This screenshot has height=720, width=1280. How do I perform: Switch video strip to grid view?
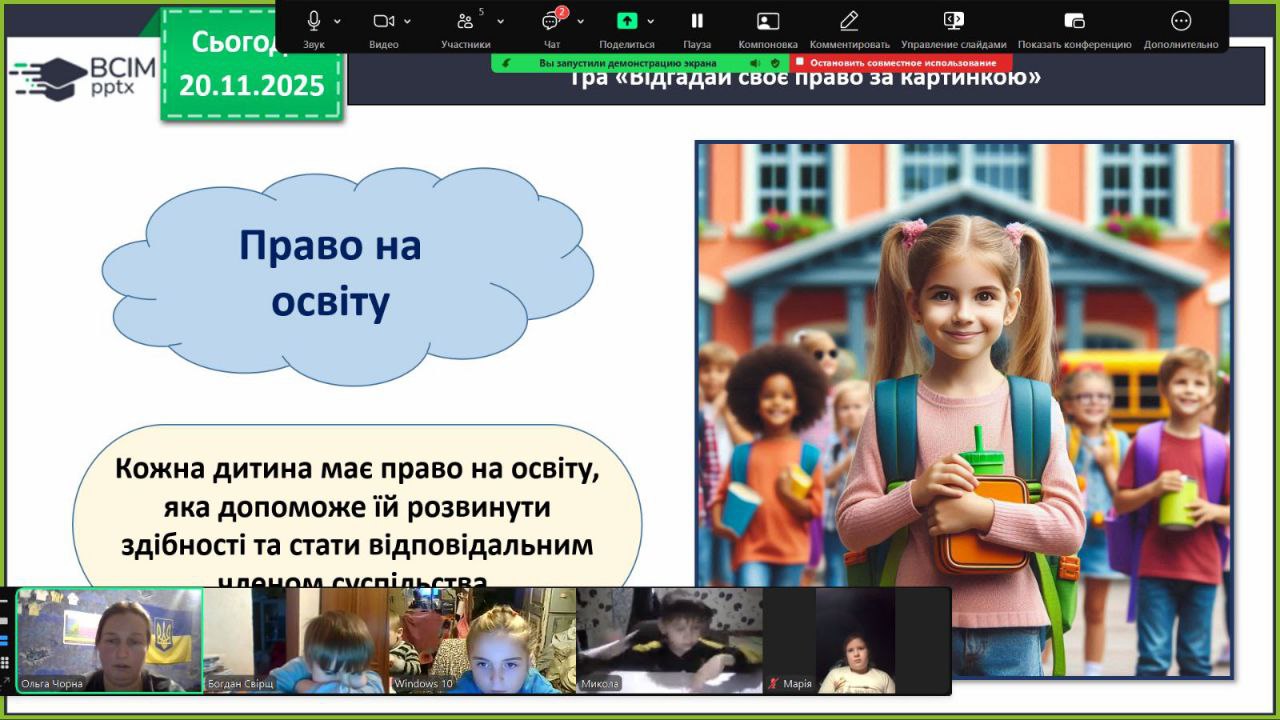point(5,662)
